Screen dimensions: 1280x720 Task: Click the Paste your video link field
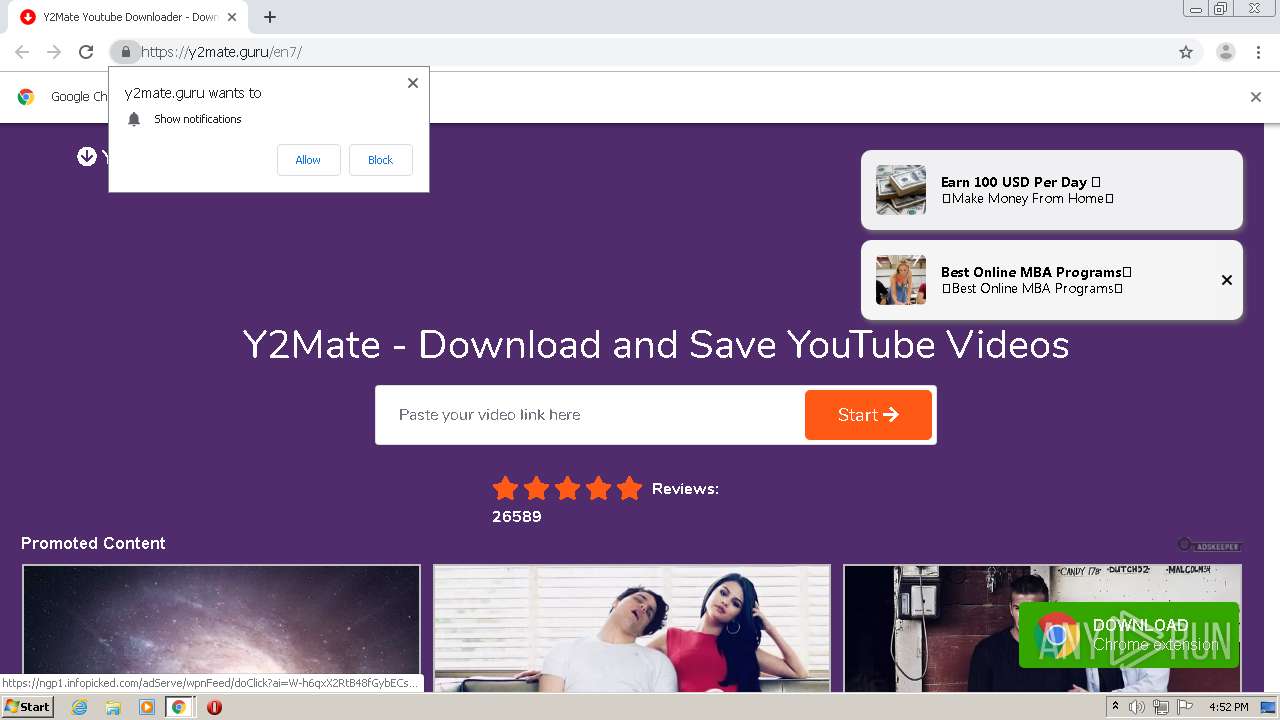(x=590, y=415)
